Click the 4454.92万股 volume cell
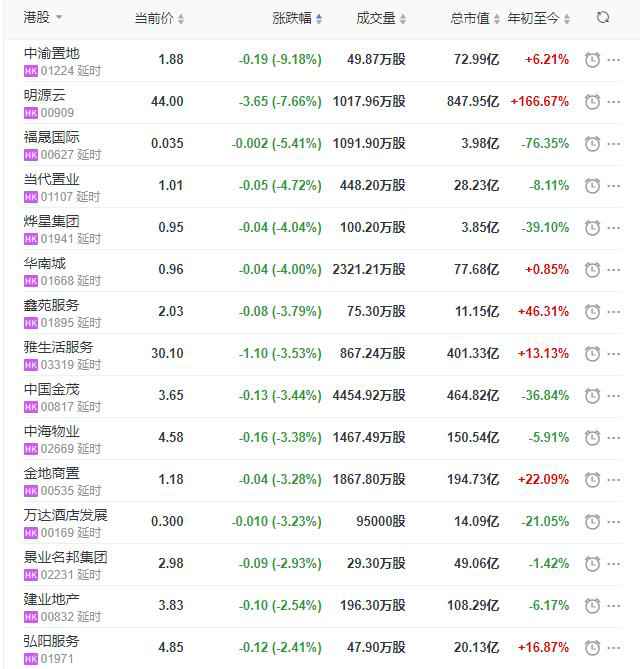 click(369, 396)
